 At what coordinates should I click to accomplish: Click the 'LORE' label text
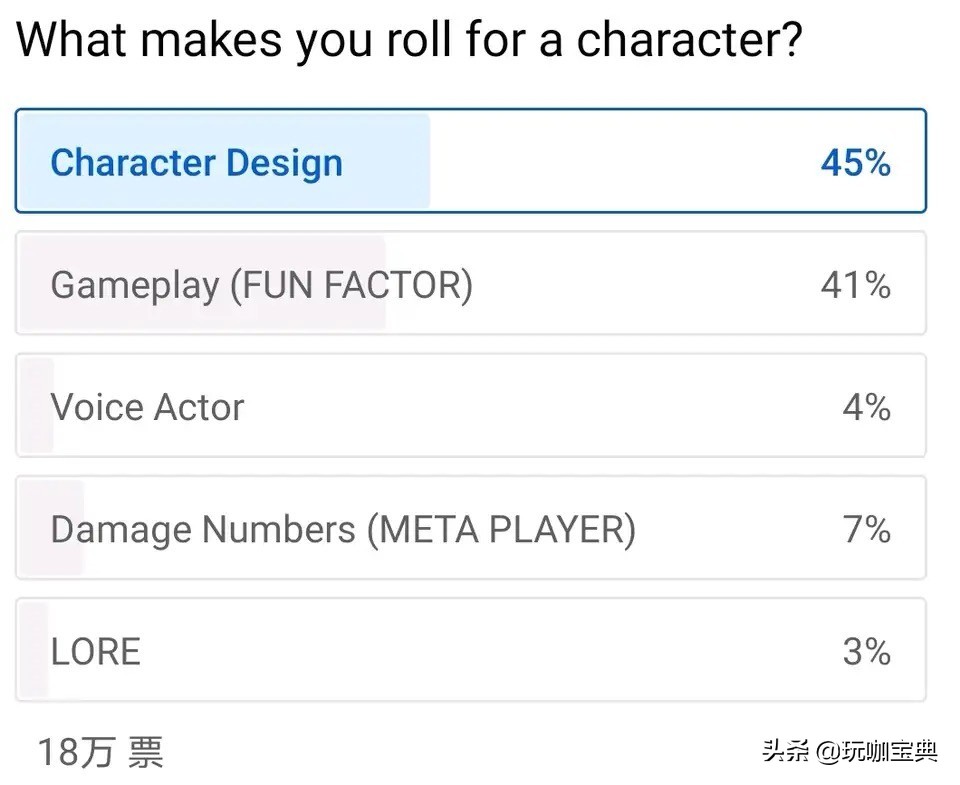pos(96,652)
